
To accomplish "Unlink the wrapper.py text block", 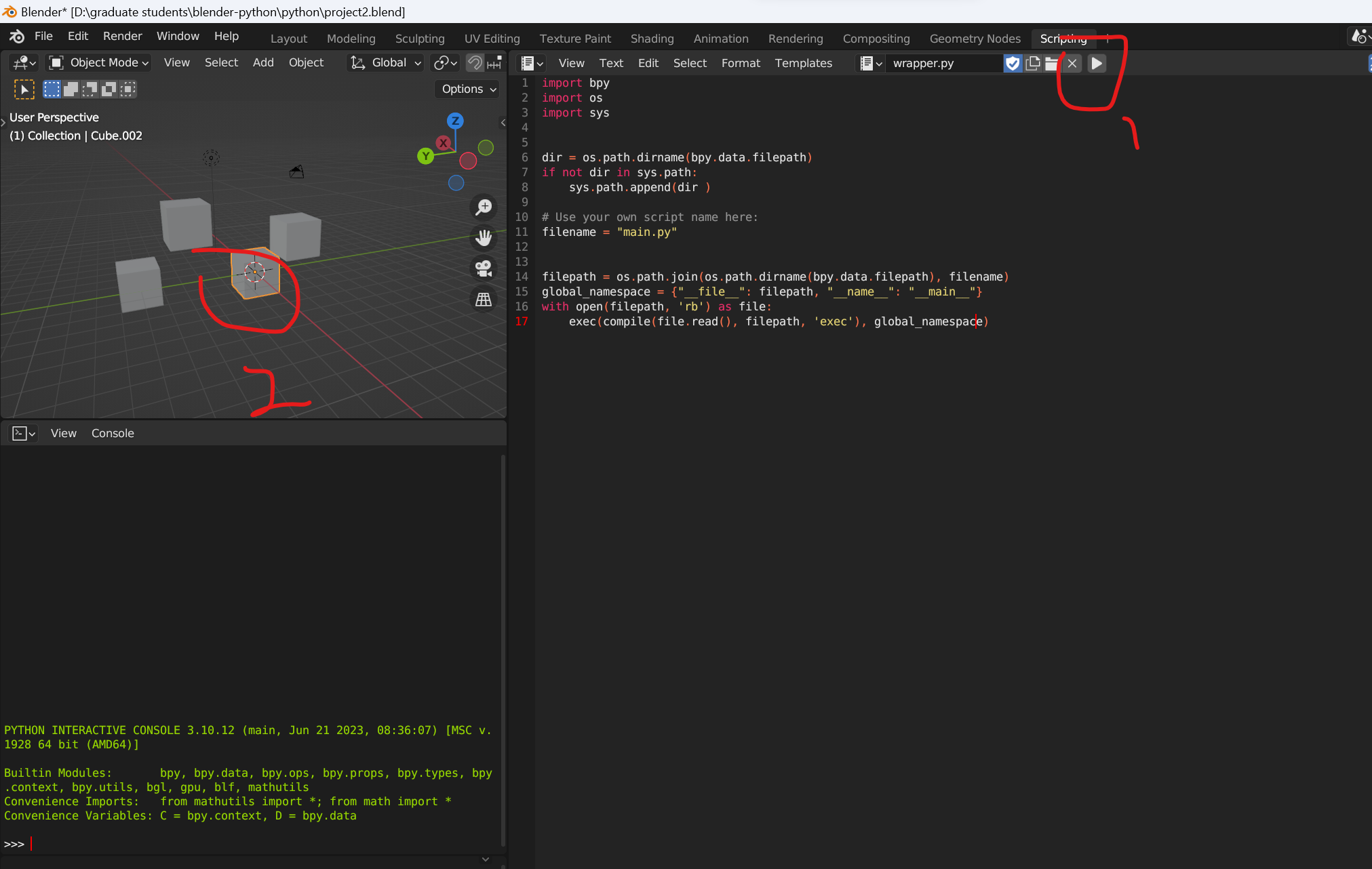I will (x=1072, y=63).
